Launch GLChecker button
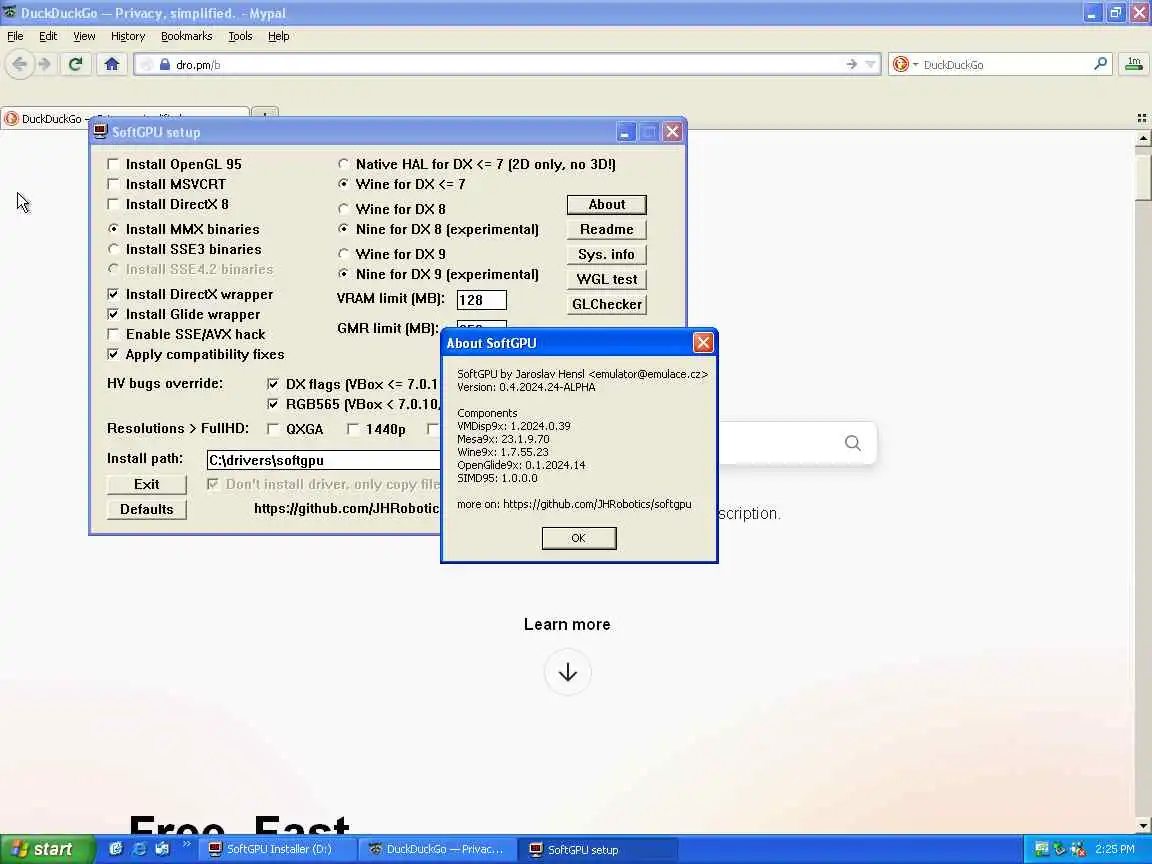The image size is (1152, 864). click(607, 304)
